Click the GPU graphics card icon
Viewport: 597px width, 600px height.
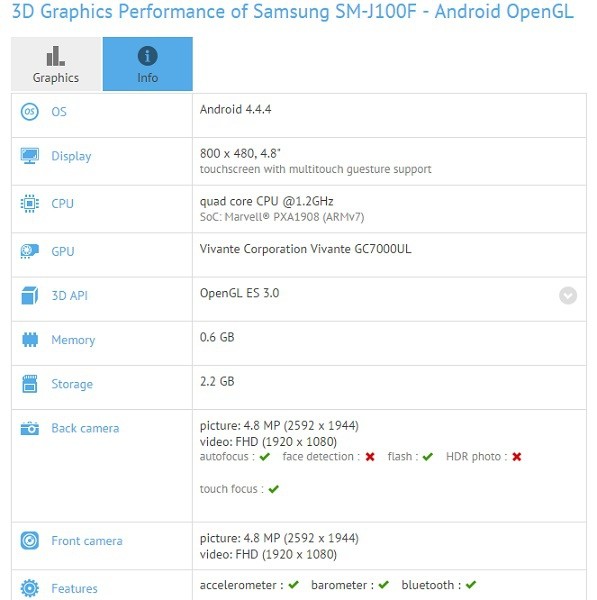(29, 251)
